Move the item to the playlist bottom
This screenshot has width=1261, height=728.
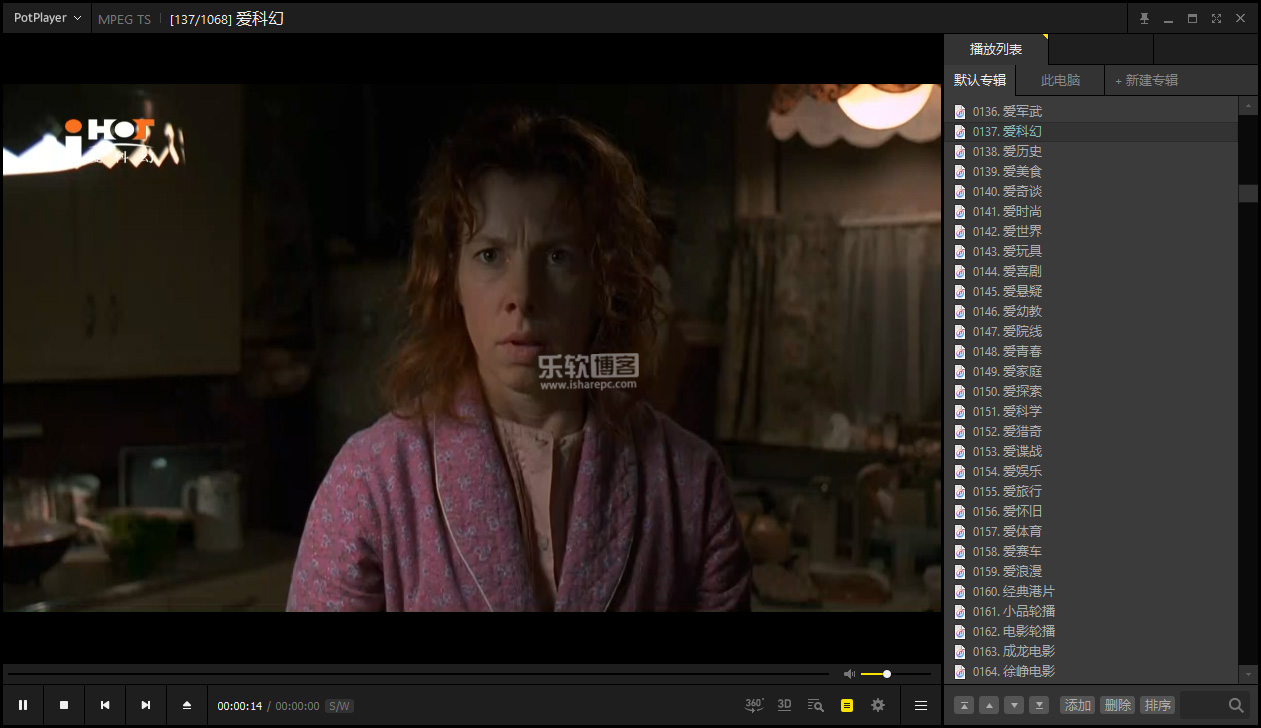point(1039,705)
